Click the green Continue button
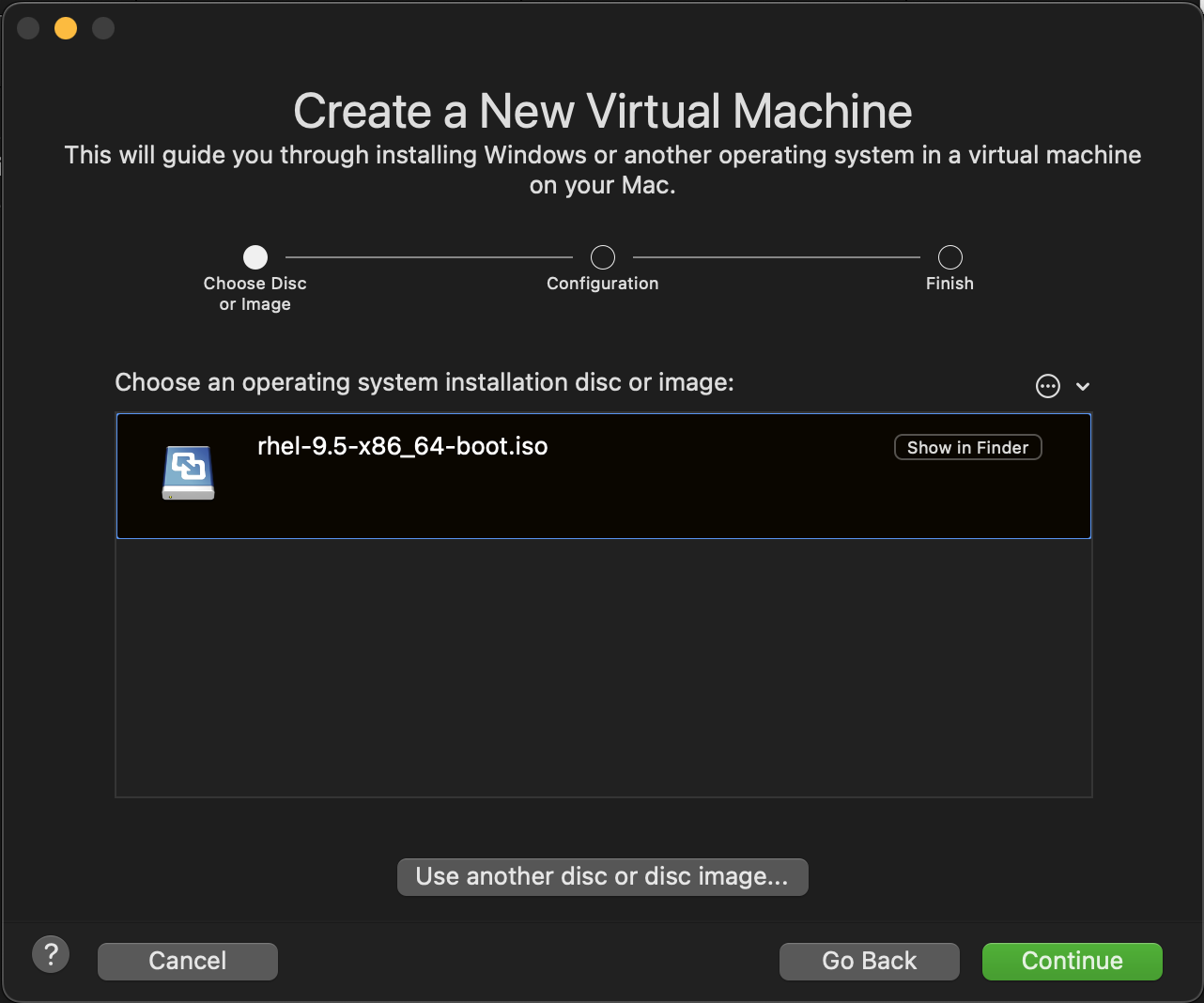This screenshot has width=1204, height=1003. point(1072,961)
